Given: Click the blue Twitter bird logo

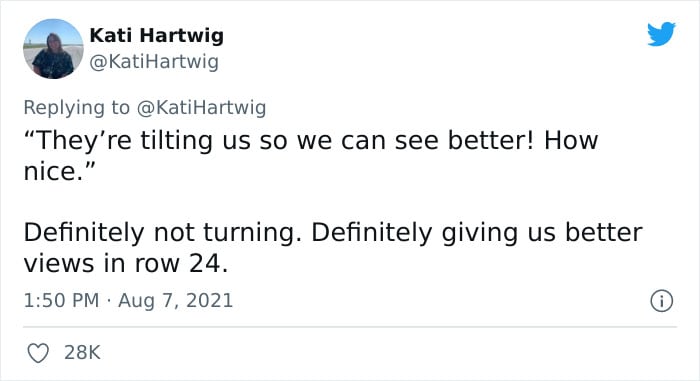Looking at the screenshot, I should coord(661,33).
